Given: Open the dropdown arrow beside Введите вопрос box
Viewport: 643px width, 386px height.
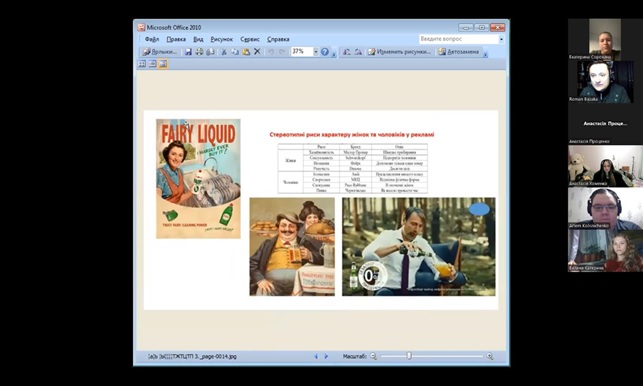Looking at the screenshot, I should click(x=501, y=39).
